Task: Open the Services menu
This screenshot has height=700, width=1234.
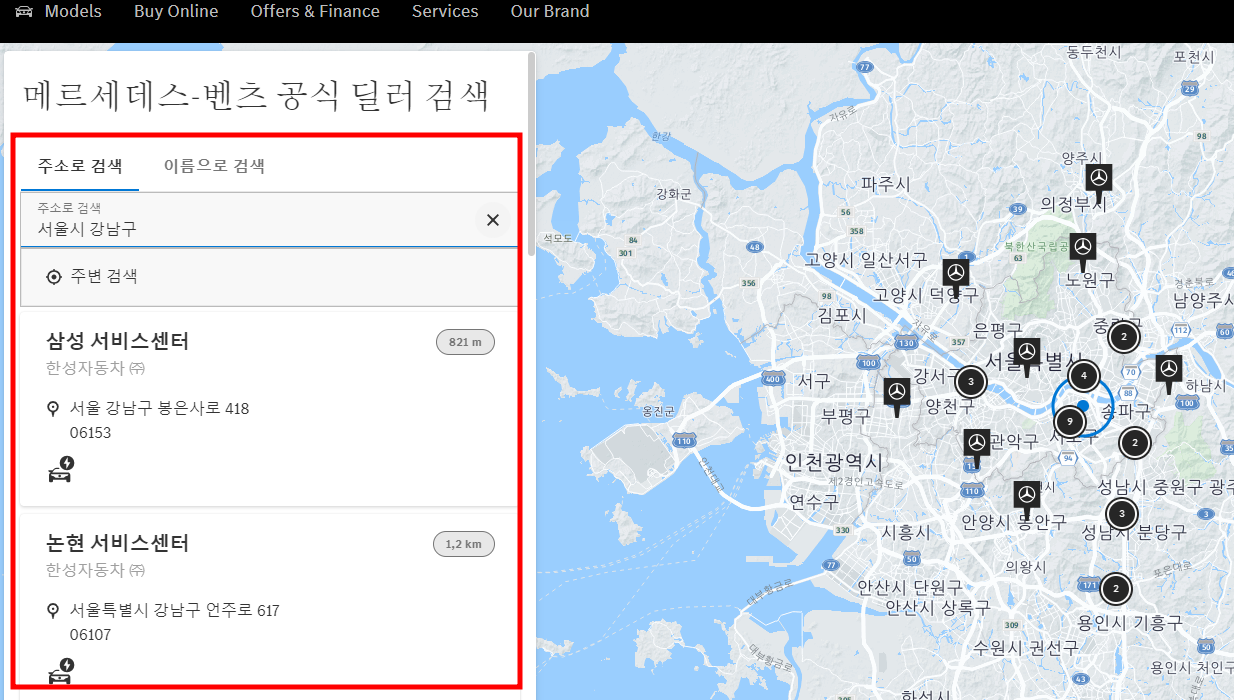Action: [x=445, y=11]
